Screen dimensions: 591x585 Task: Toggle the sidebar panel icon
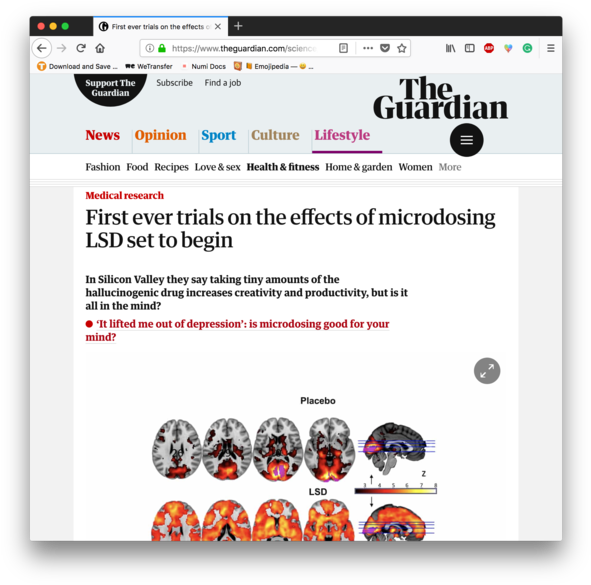(470, 48)
